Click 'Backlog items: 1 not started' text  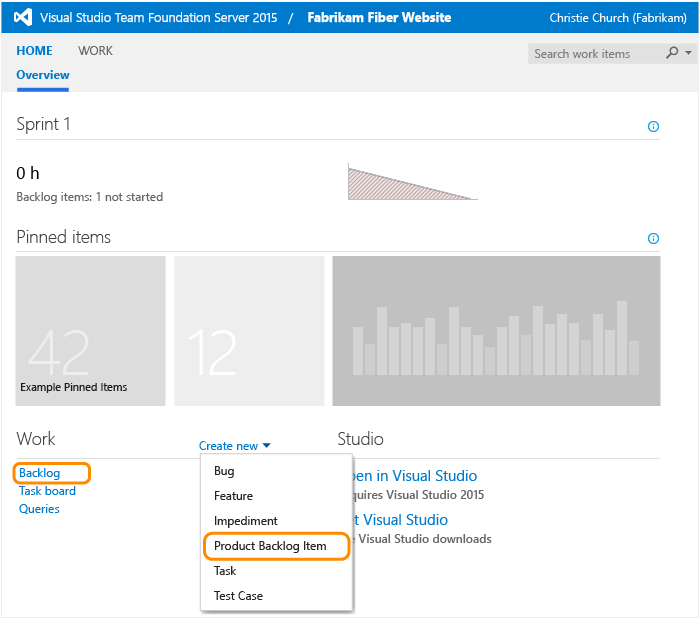[90, 197]
